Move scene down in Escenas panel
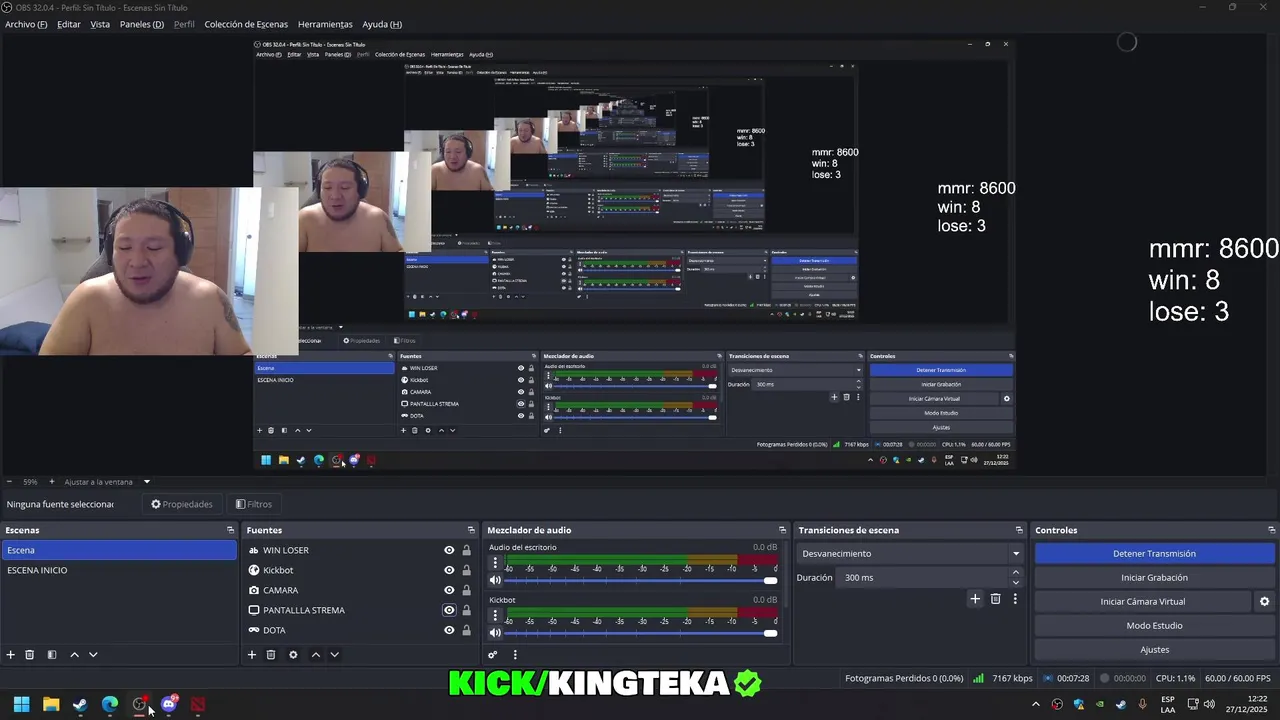This screenshot has height=720, width=1280. 93,655
